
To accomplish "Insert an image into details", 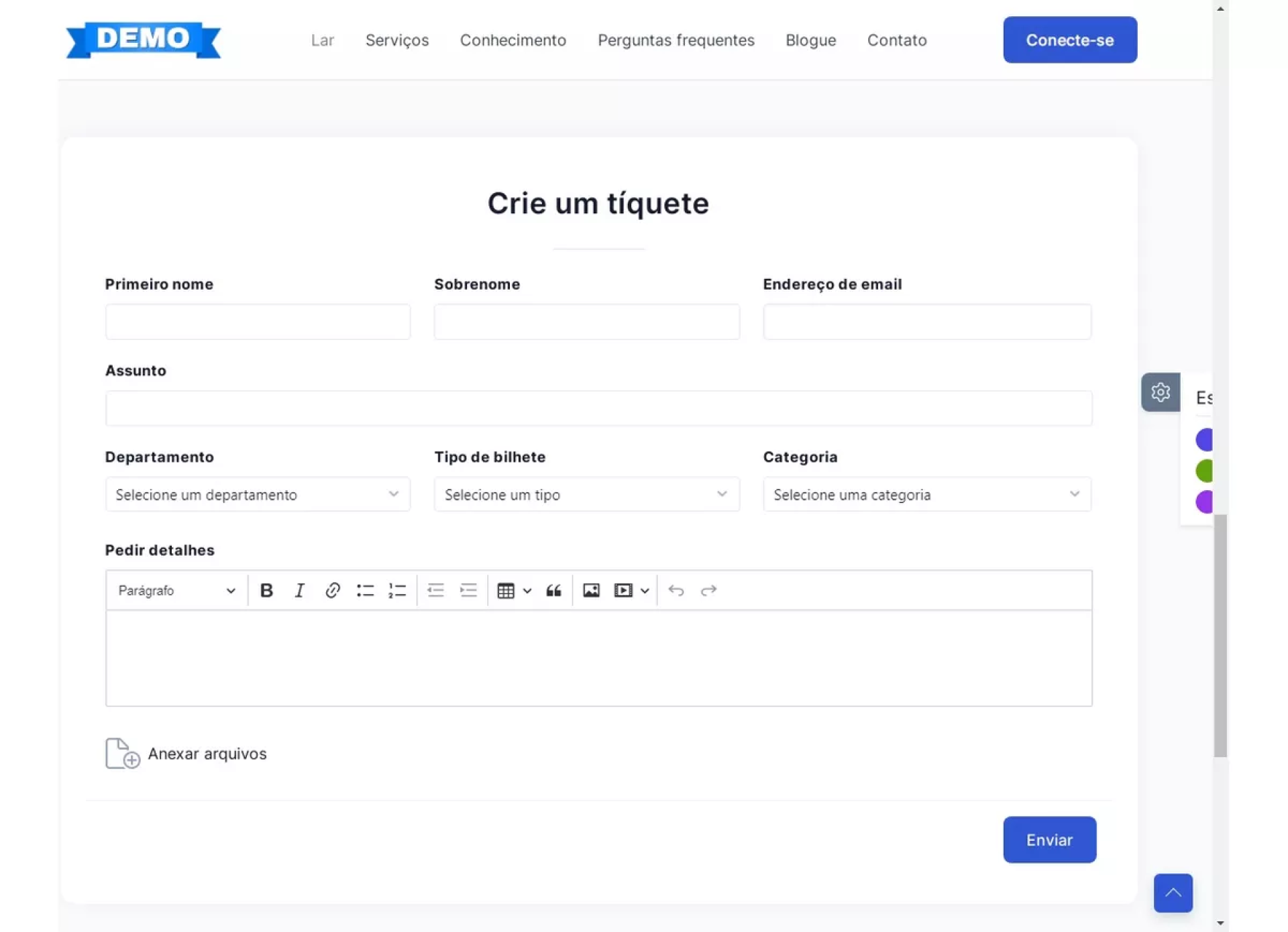I will tap(591, 591).
